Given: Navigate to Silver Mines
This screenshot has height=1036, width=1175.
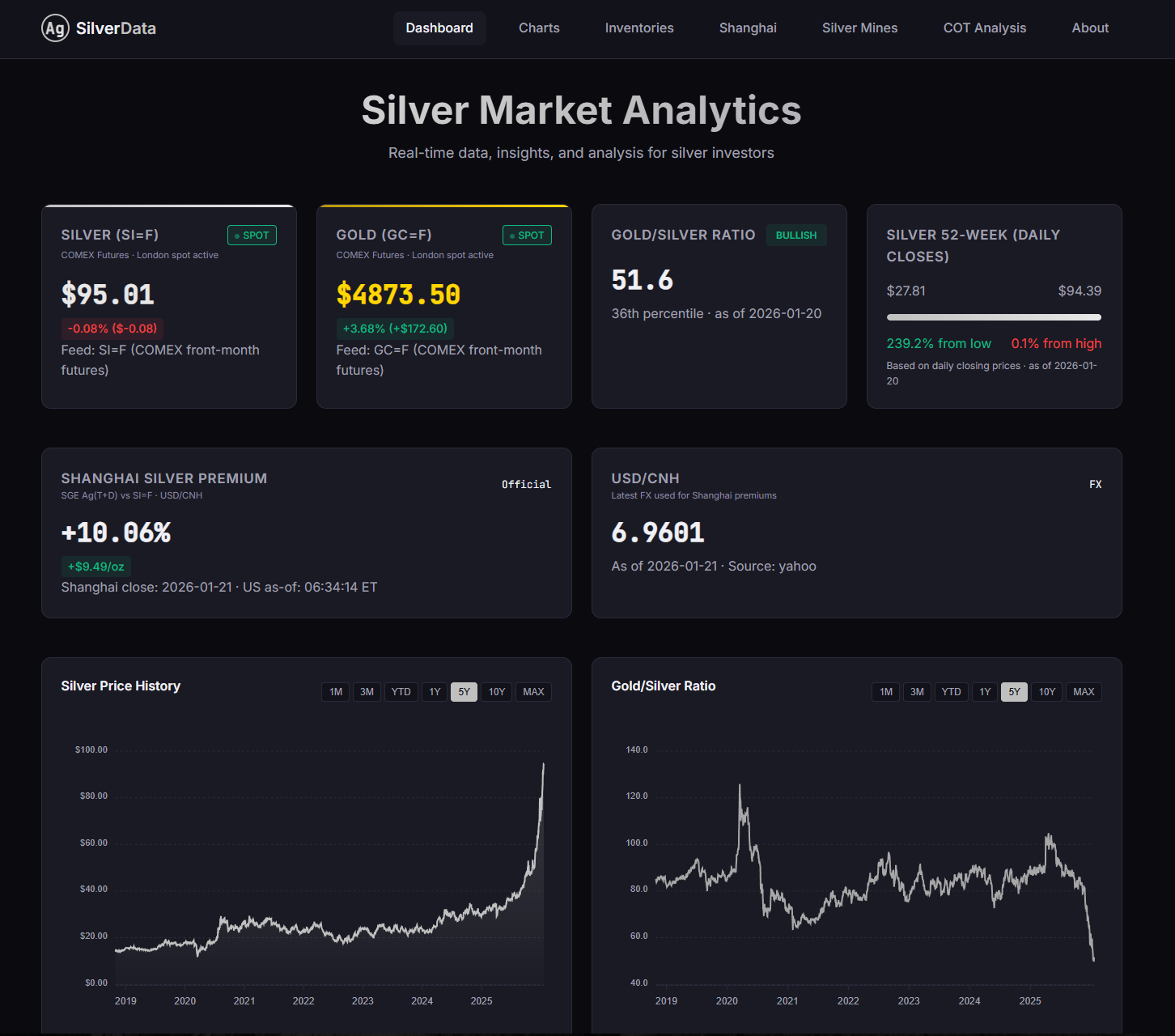Looking at the screenshot, I should [x=859, y=28].
